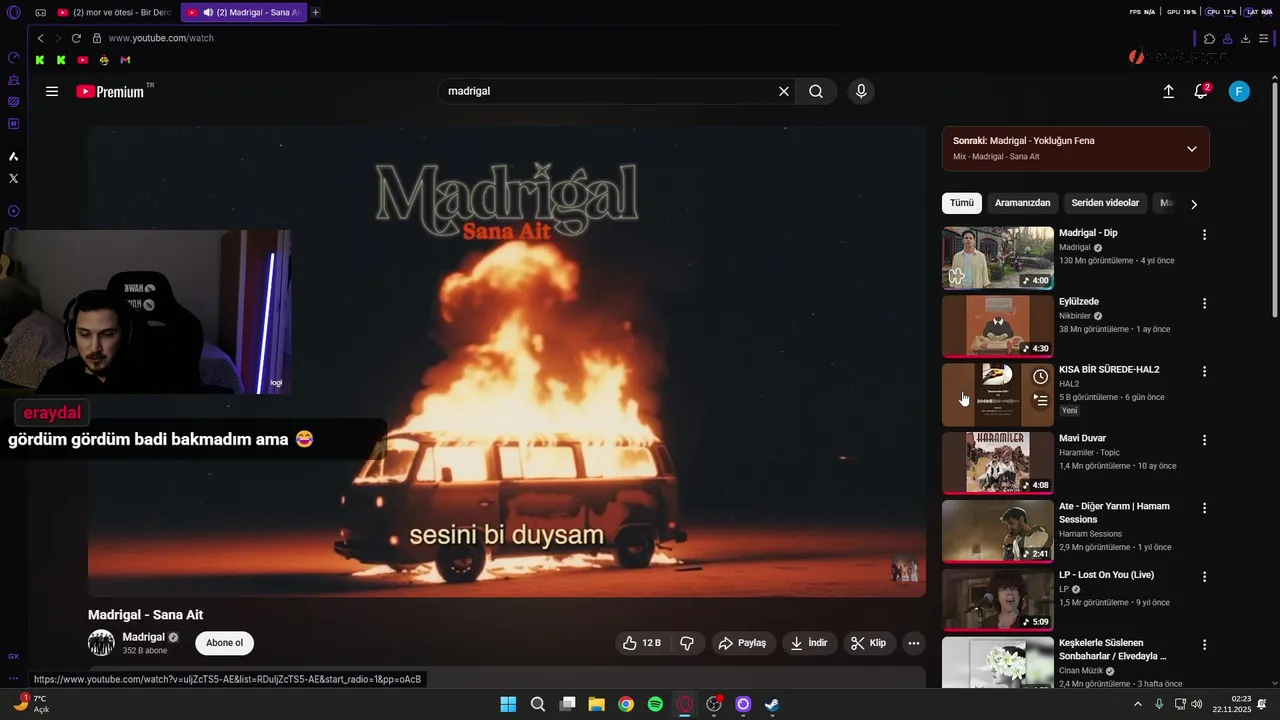Open Chrome from the taskbar
The image size is (1280, 720).
626,704
